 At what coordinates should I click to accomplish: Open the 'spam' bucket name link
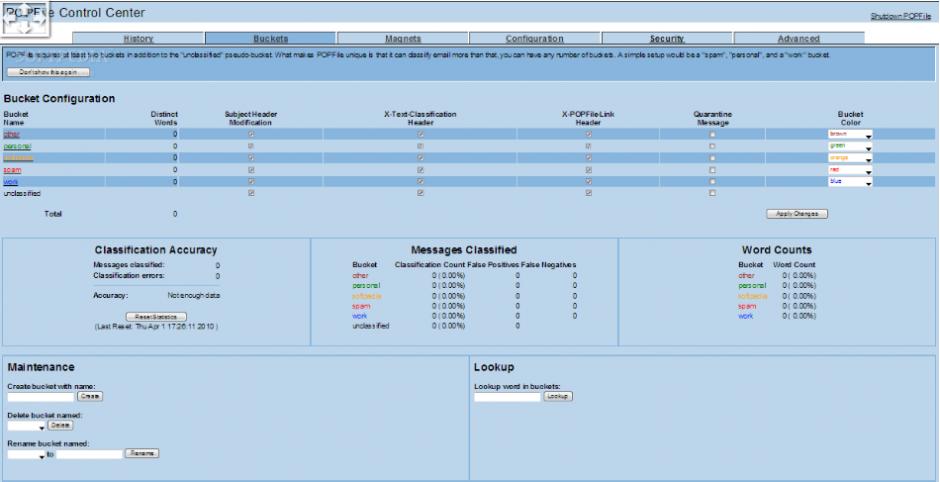point(13,170)
